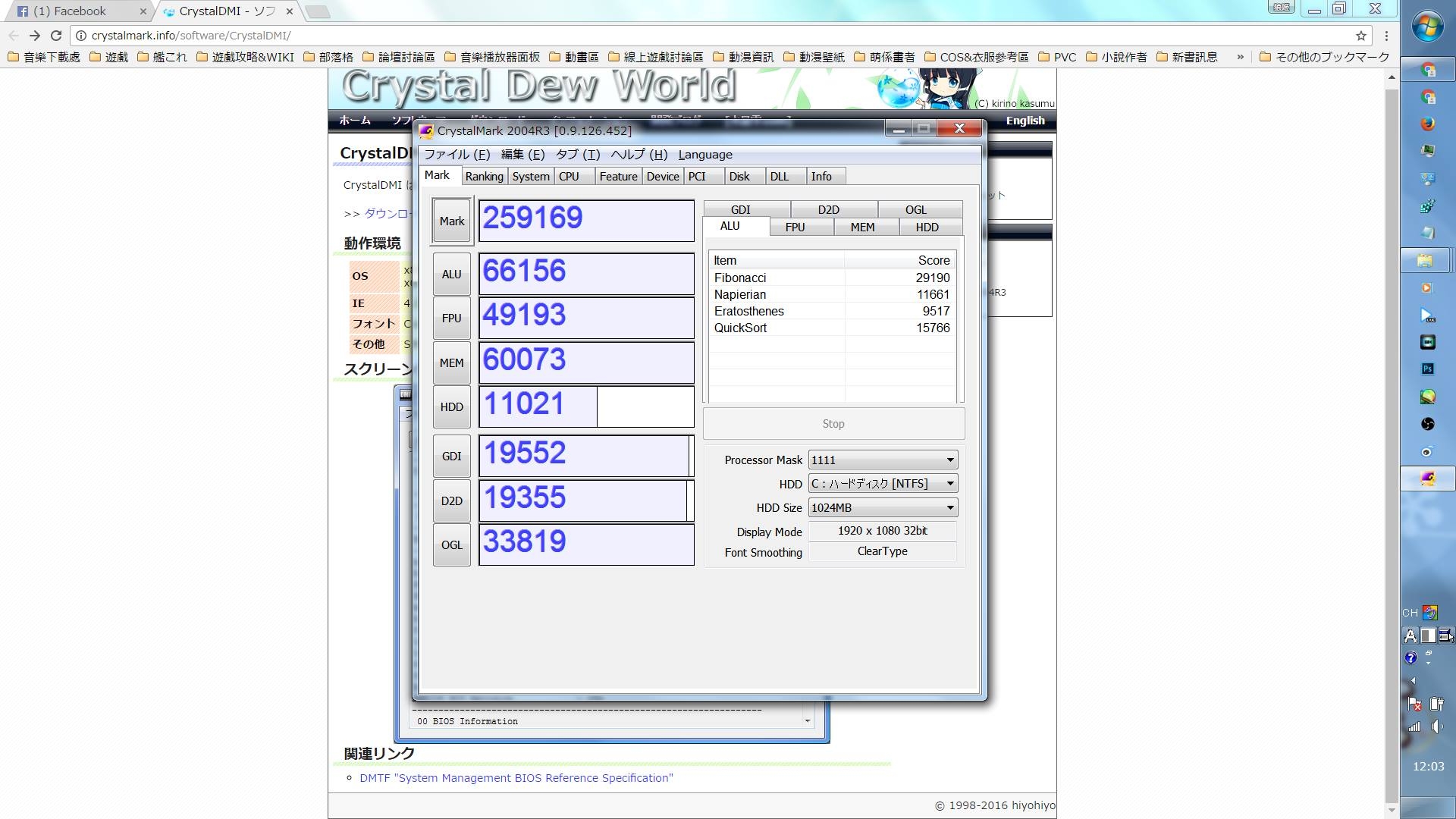Open その他のブックマーク folder

(1324, 57)
